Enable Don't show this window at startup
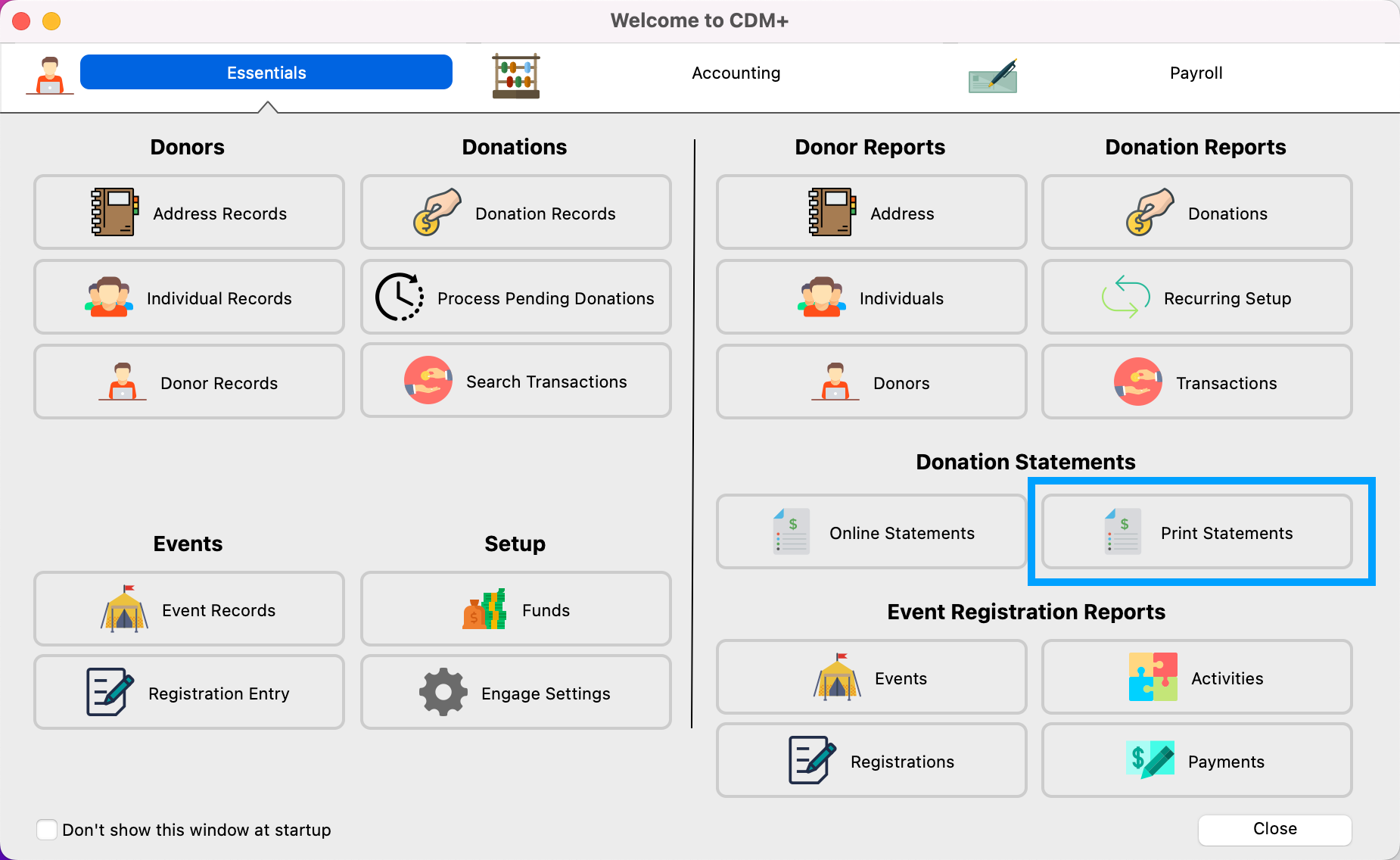 (47, 830)
